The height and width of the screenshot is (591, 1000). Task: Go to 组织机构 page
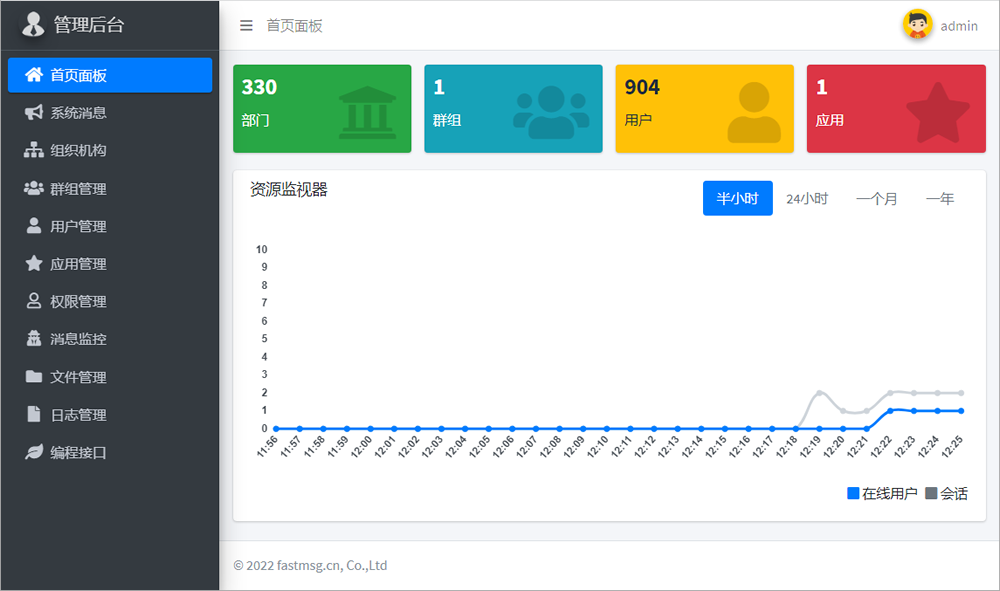tap(110, 150)
